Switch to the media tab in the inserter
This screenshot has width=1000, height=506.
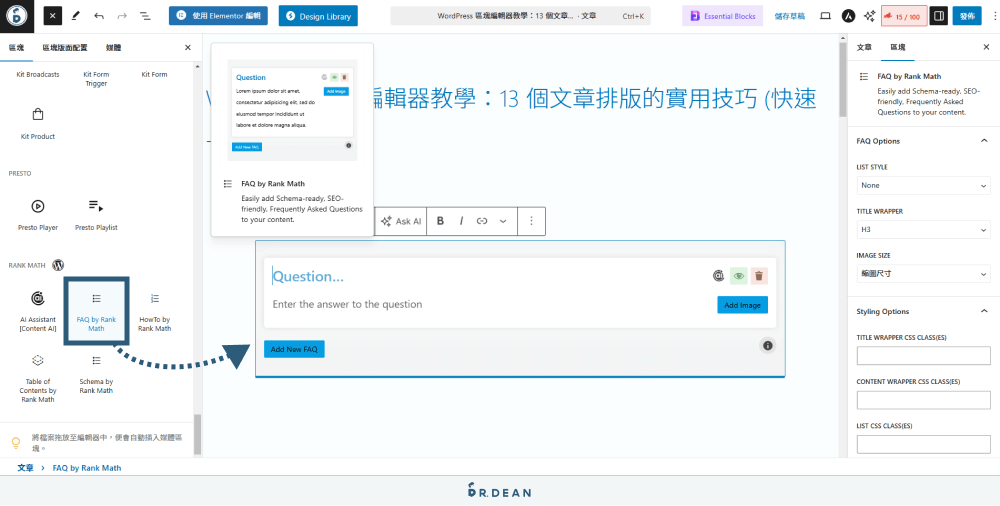point(114,48)
